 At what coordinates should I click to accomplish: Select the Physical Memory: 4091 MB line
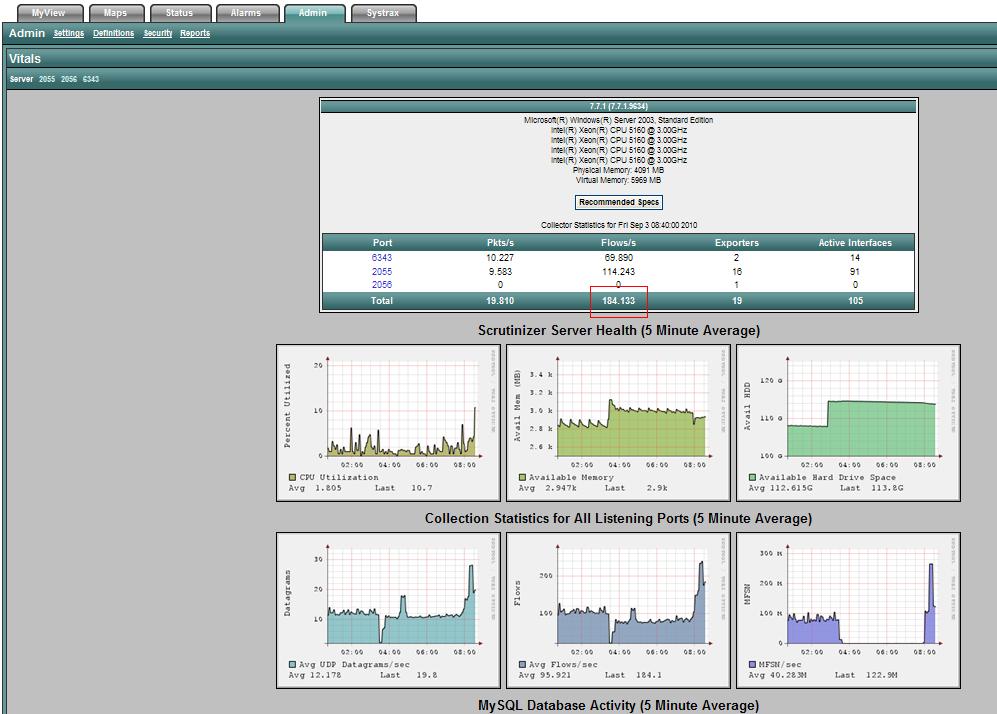pos(618,170)
